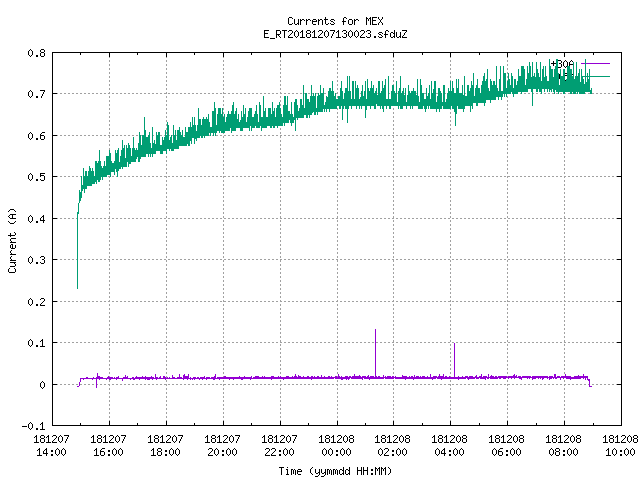Click the -0.1 y-axis tick label
This screenshot has width=640, height=480.
point(33,426)
